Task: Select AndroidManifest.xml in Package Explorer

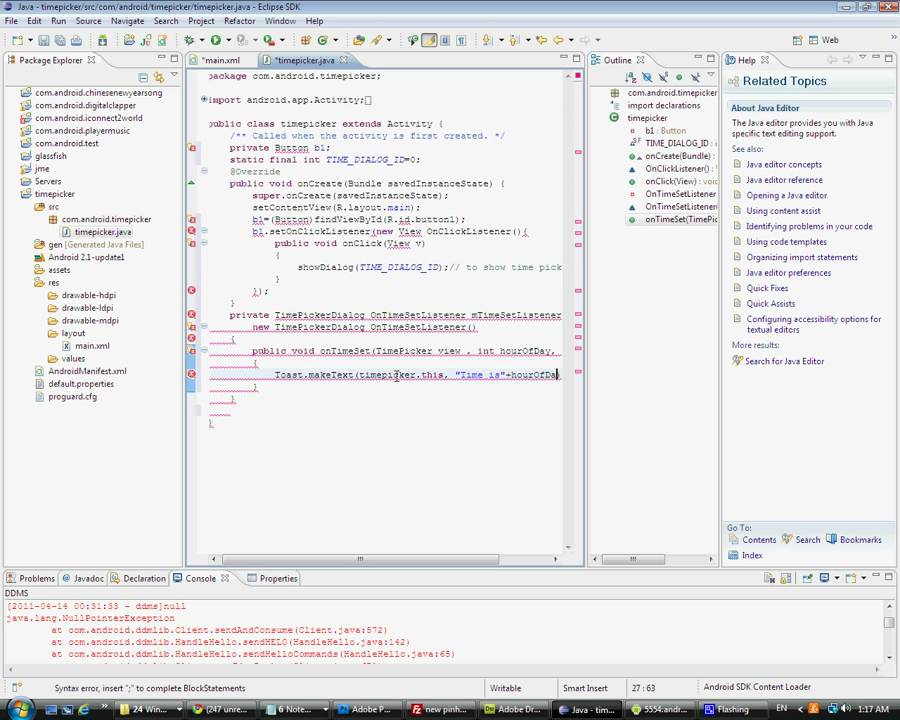Action: (x=87, y=371)
